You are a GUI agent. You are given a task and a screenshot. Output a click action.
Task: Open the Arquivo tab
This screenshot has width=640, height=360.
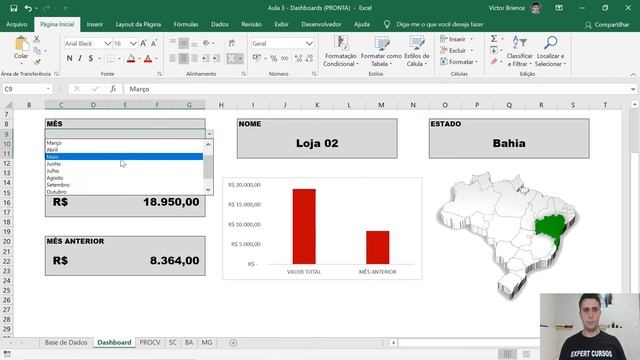(16, 24)
